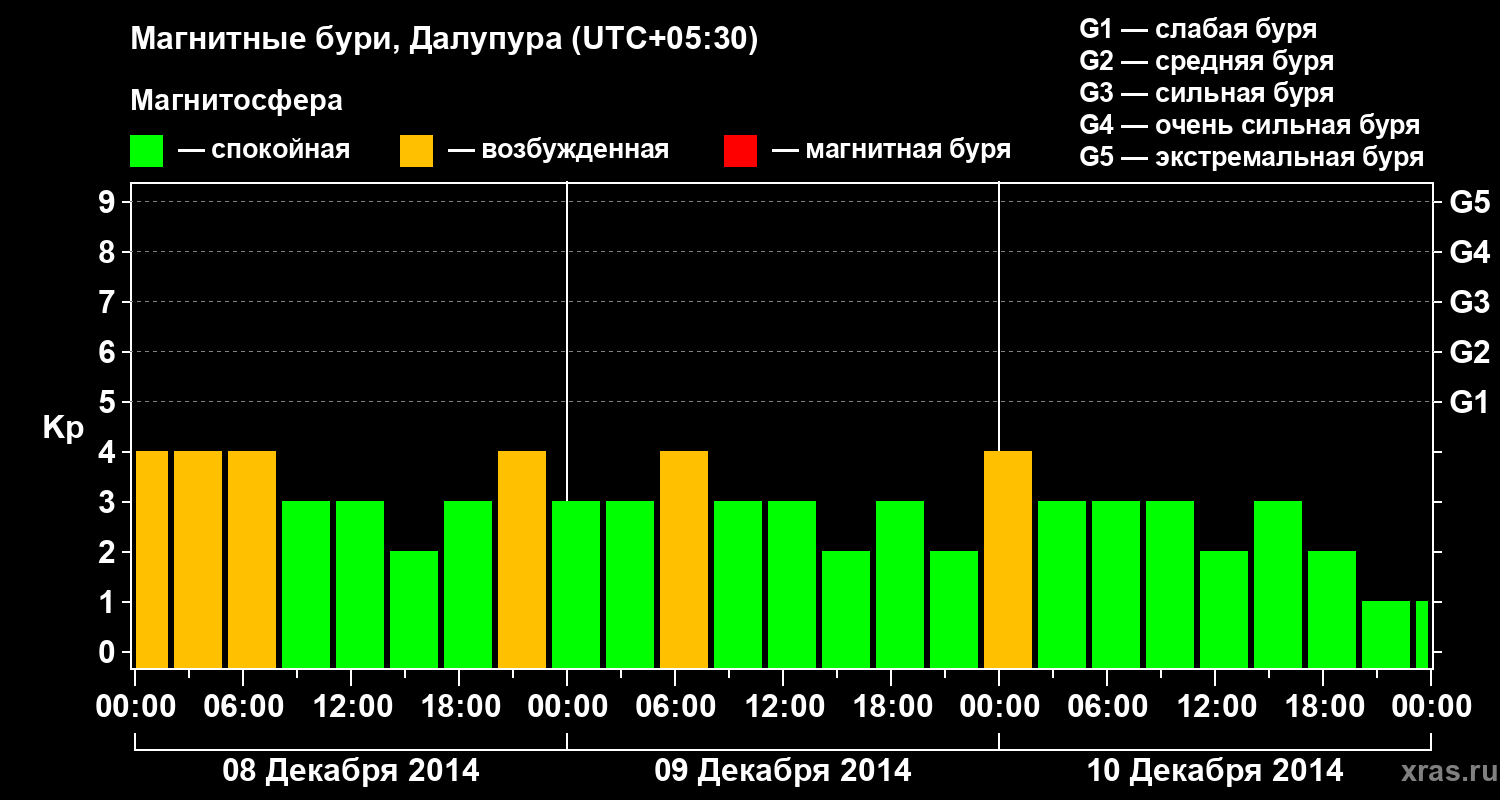Image resolution: width=1500 pixels, height=800 pixels.
Task: Click the right-axis 'G3' storm level label
Action: [1470, 302]
